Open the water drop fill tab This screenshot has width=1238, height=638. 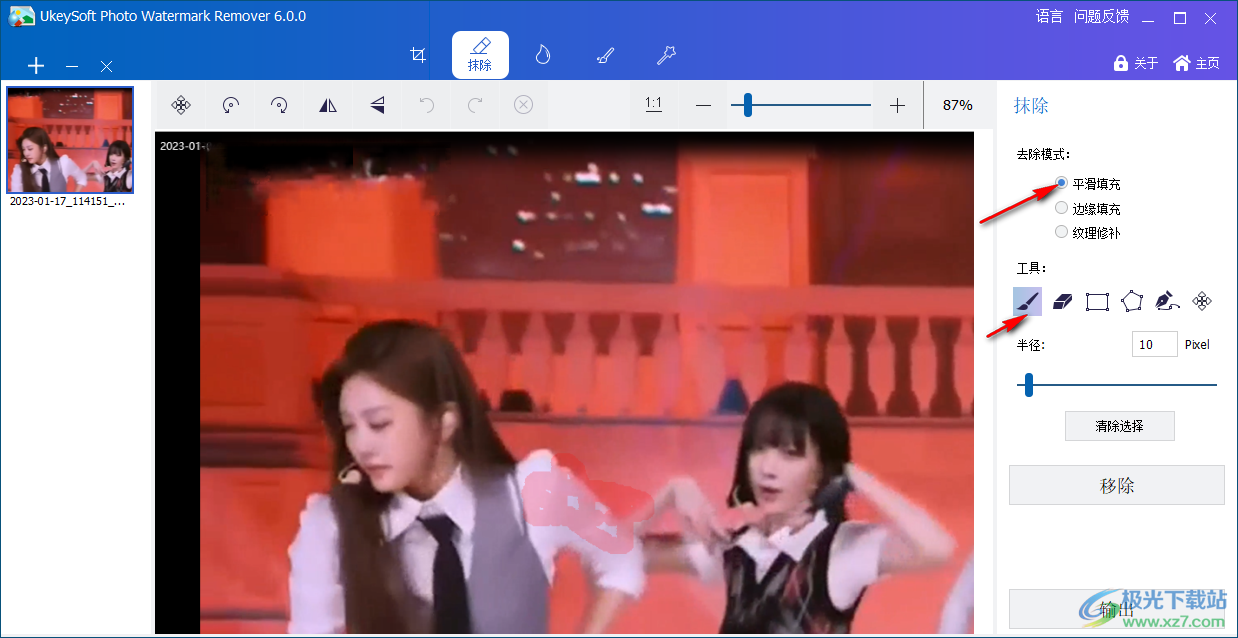tap(543, 55)
